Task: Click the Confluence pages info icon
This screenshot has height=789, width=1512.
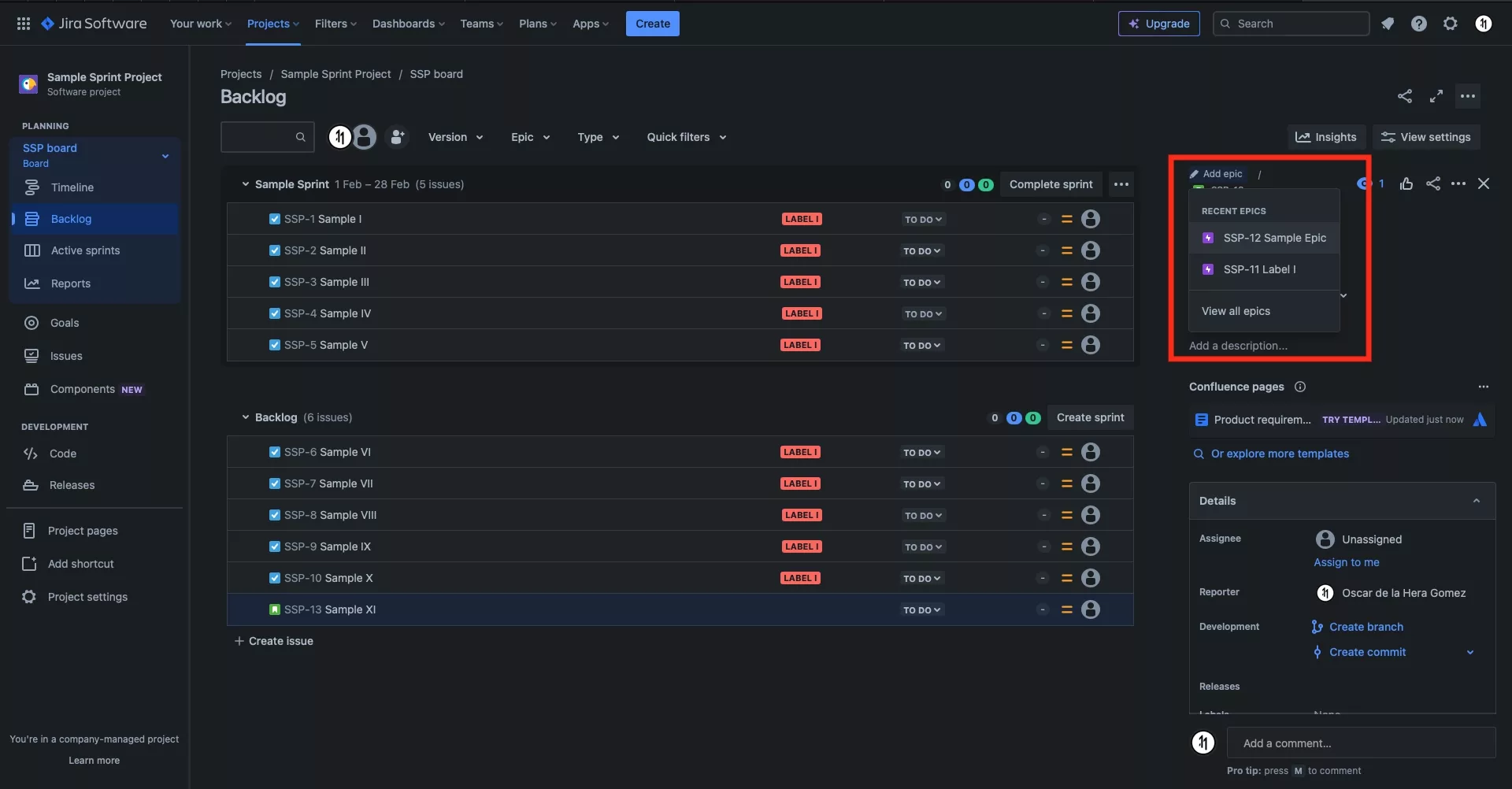Action: point(1300,387)
